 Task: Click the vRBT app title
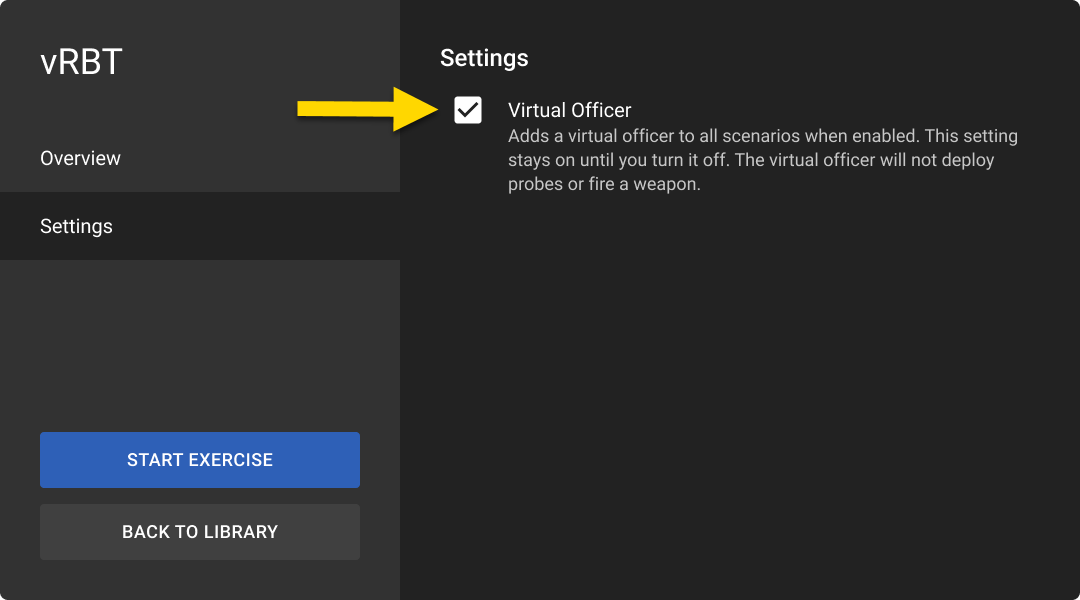coord(81,62)
